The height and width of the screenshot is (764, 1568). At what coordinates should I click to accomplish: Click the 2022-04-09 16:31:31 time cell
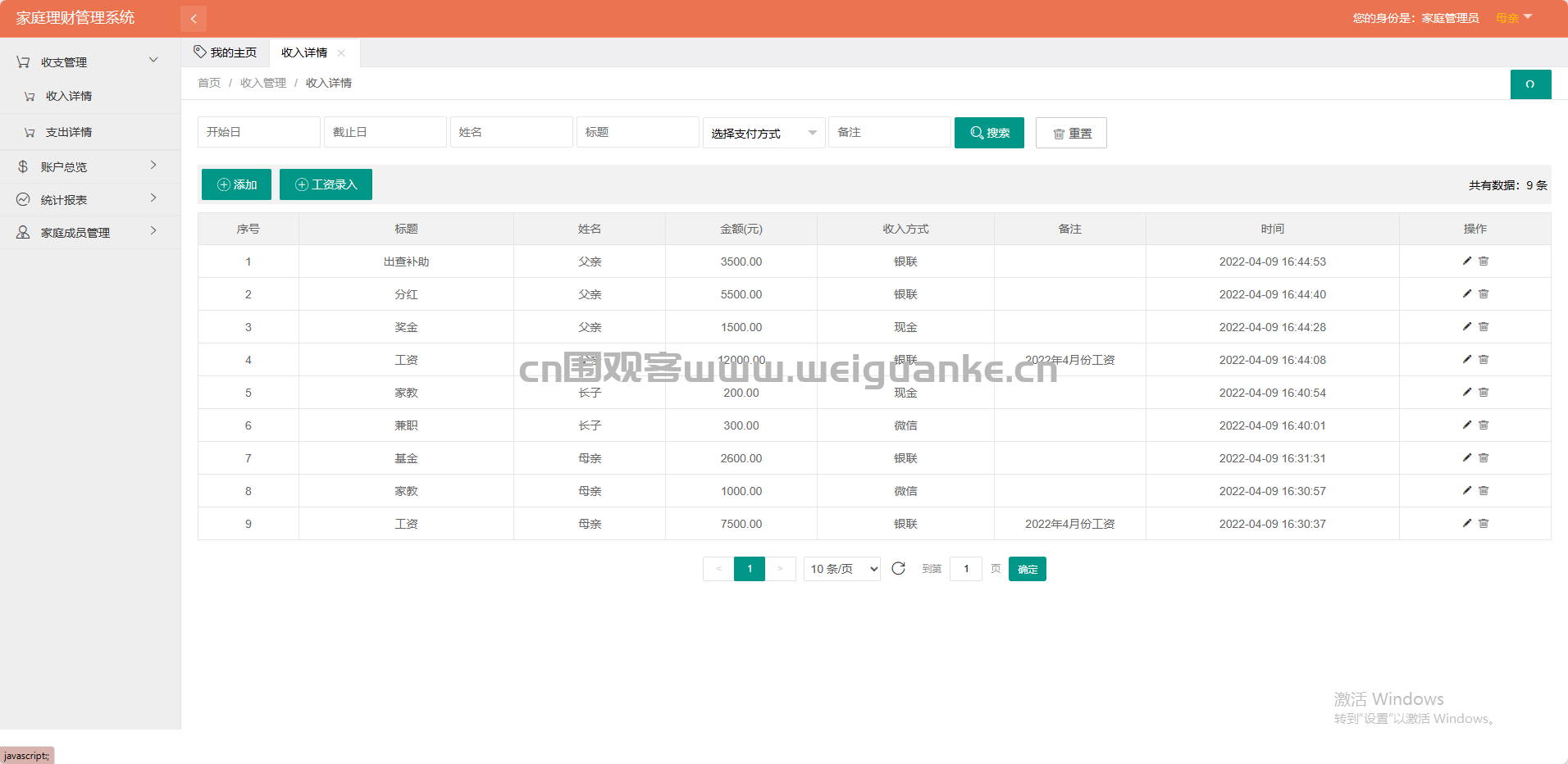coord(1273,458)
